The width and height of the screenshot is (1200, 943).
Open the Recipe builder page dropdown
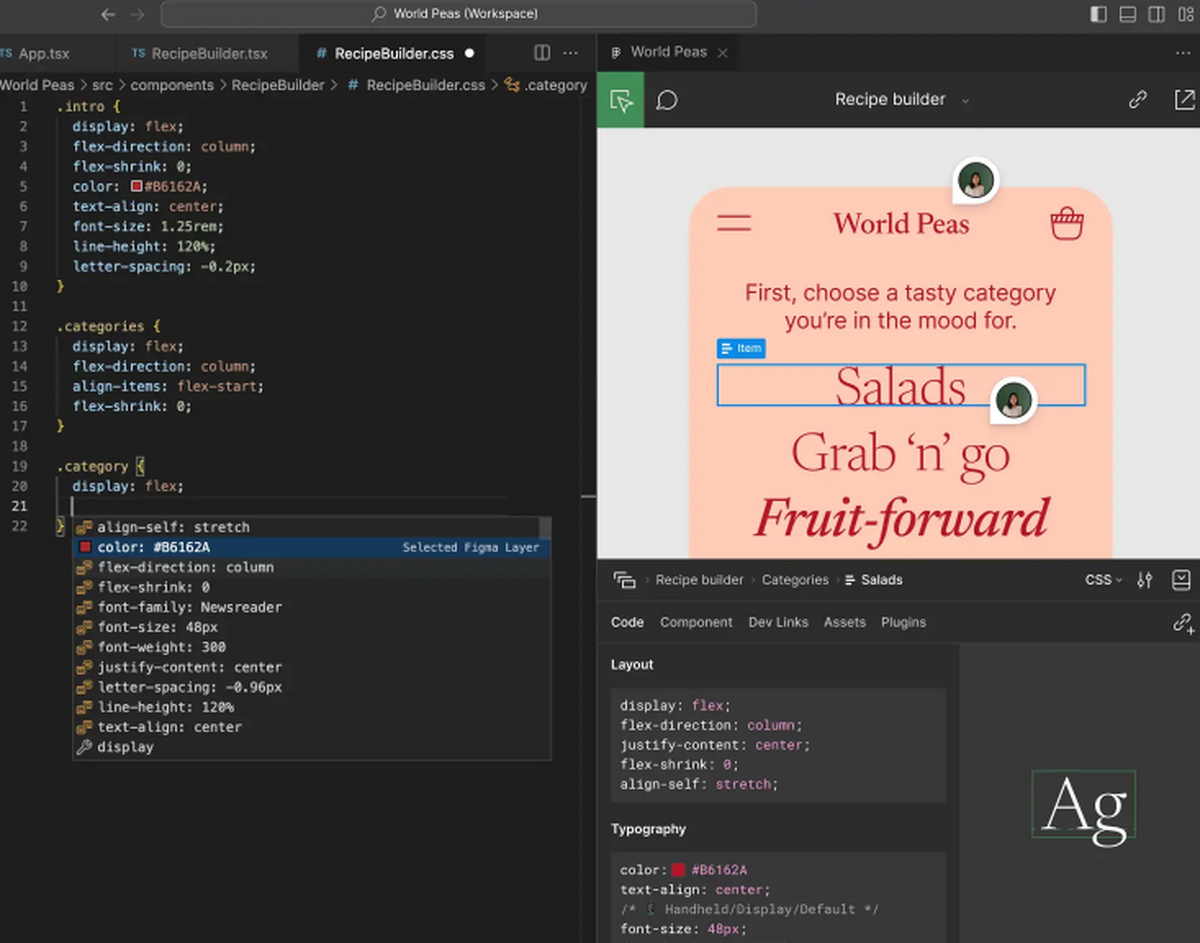click(901, 100)
